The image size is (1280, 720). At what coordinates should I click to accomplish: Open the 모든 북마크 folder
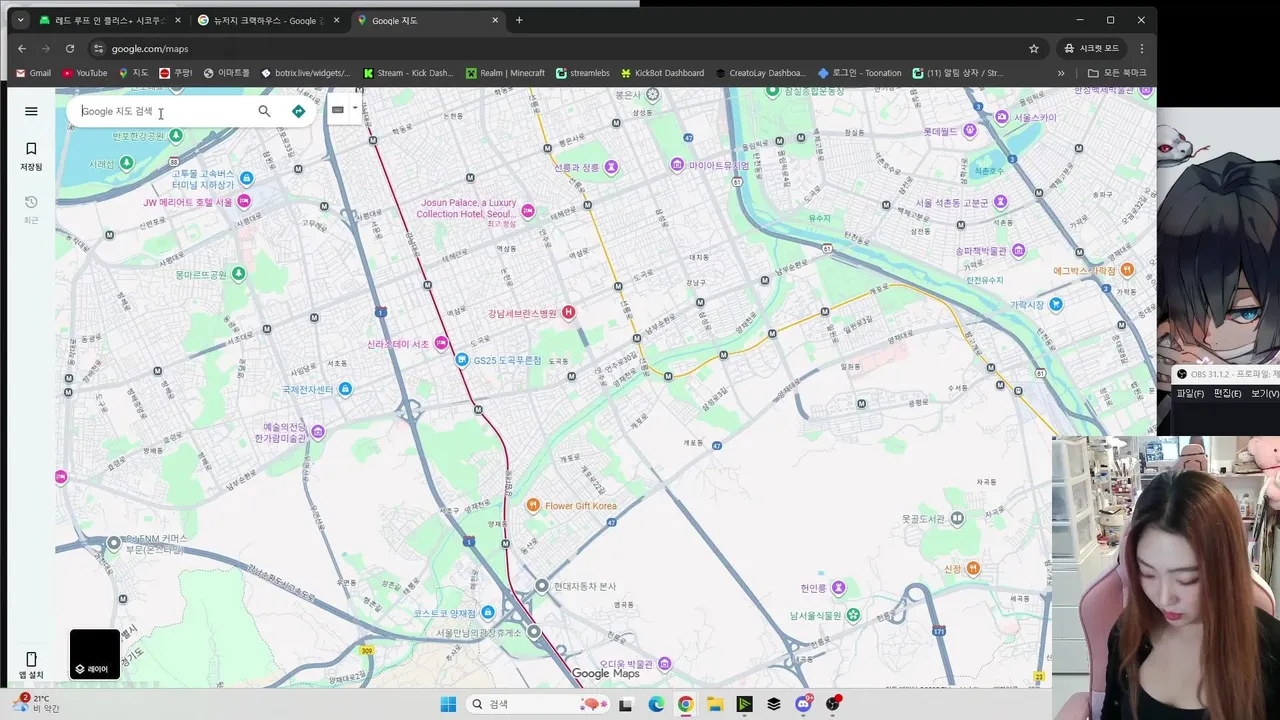pos(1117,73)
